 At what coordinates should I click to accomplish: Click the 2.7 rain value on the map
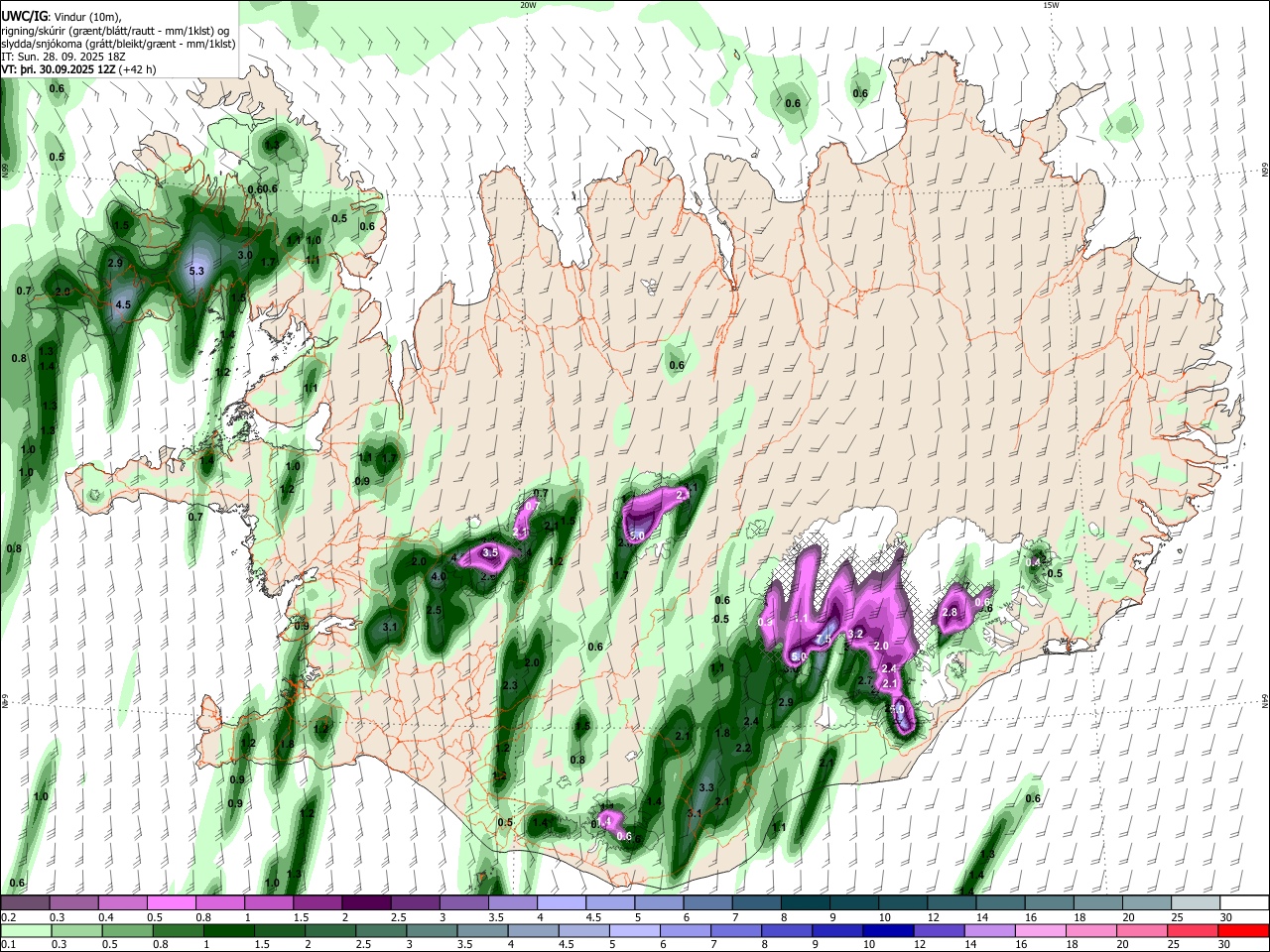[864, 681]
